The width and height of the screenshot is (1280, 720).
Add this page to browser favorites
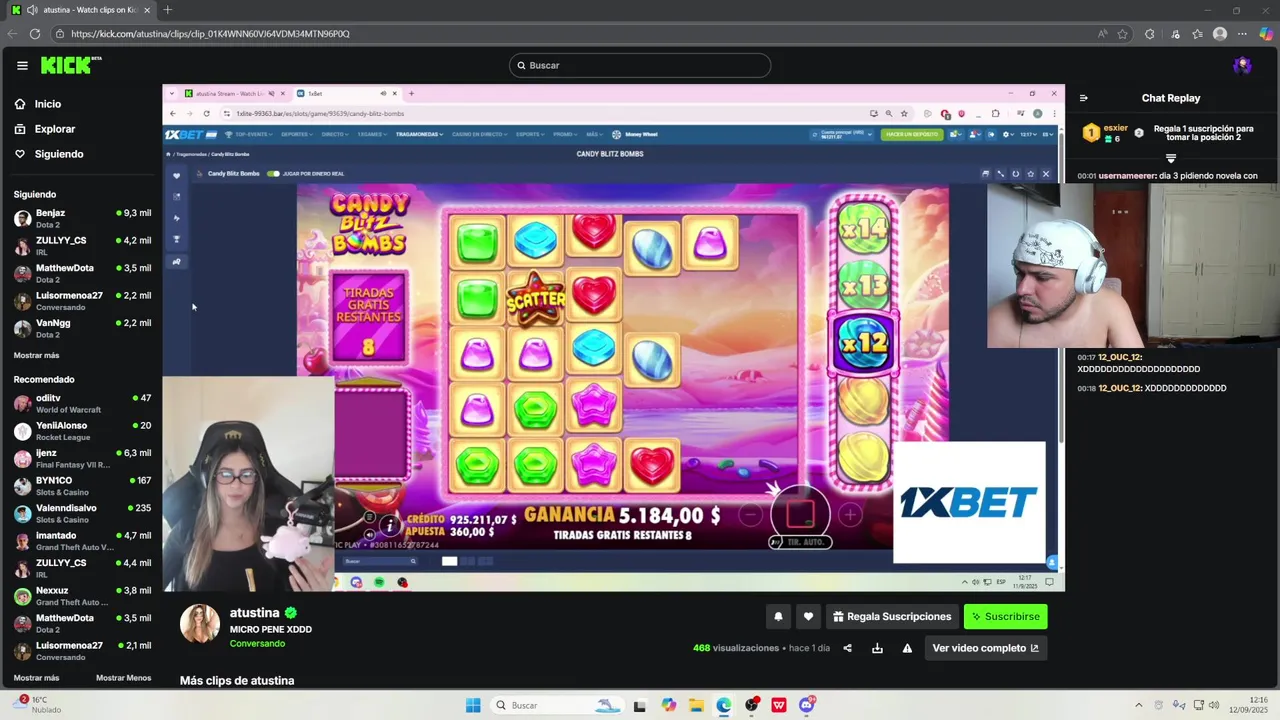1123,34
